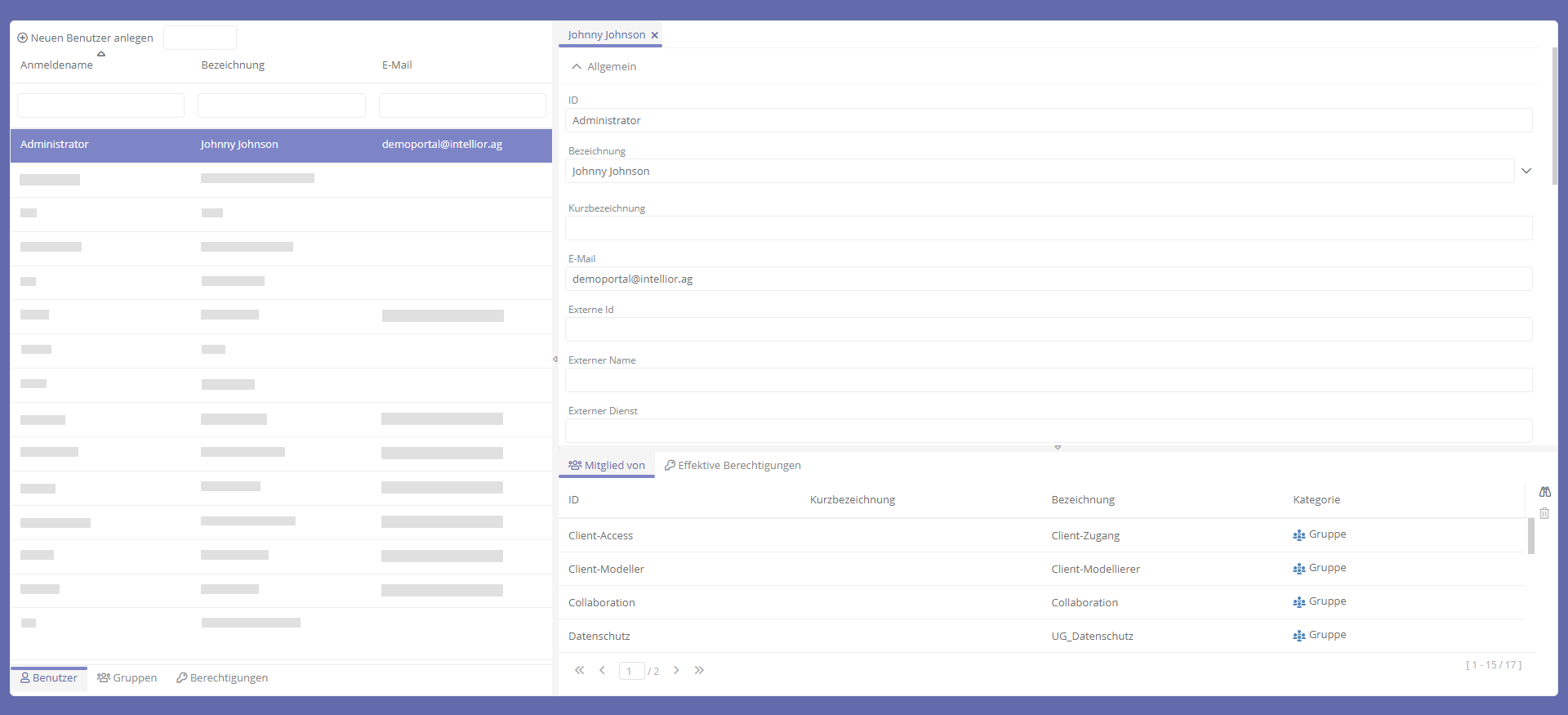The image size is (1568, 715).
Task: Click the Gruppe icon in Collaboration row
Action: pos(1298,602)
